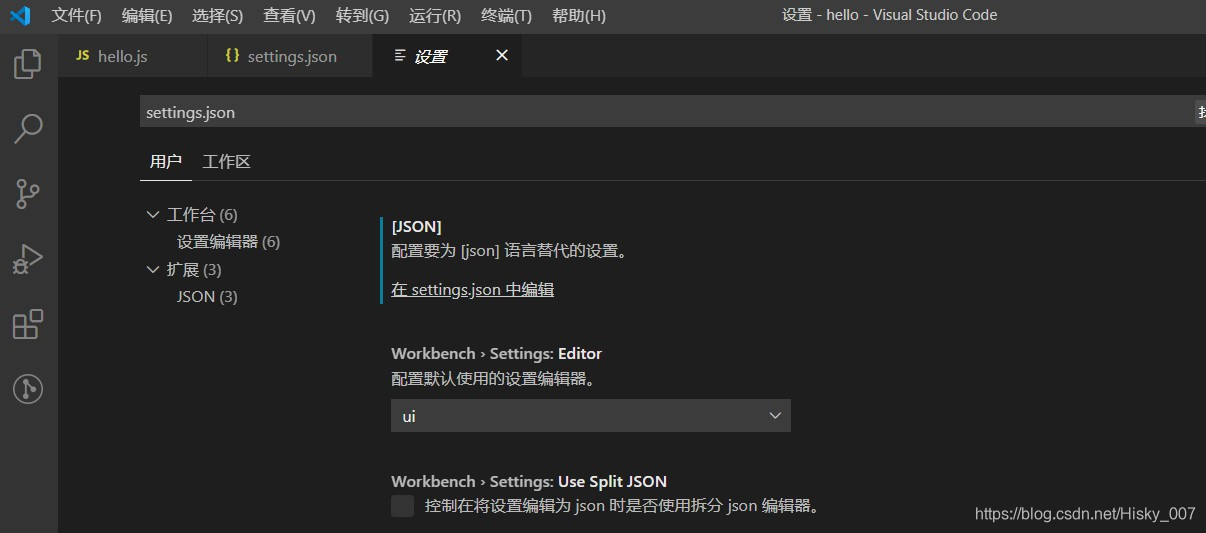Click the 设置 - hello - Visual Studio Code window title
1206x533 pixels.
click(889, 15)
